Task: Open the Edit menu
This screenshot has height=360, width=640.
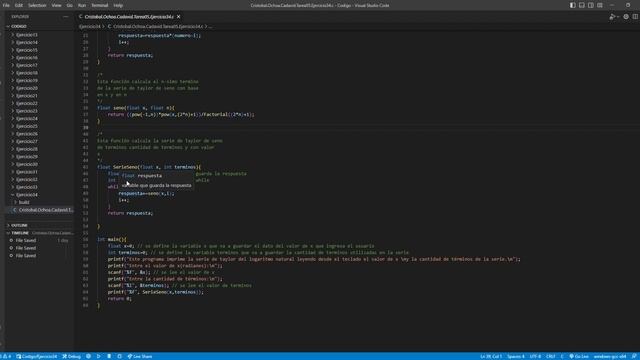Action: pyautogui.click(x=19, y=5)
